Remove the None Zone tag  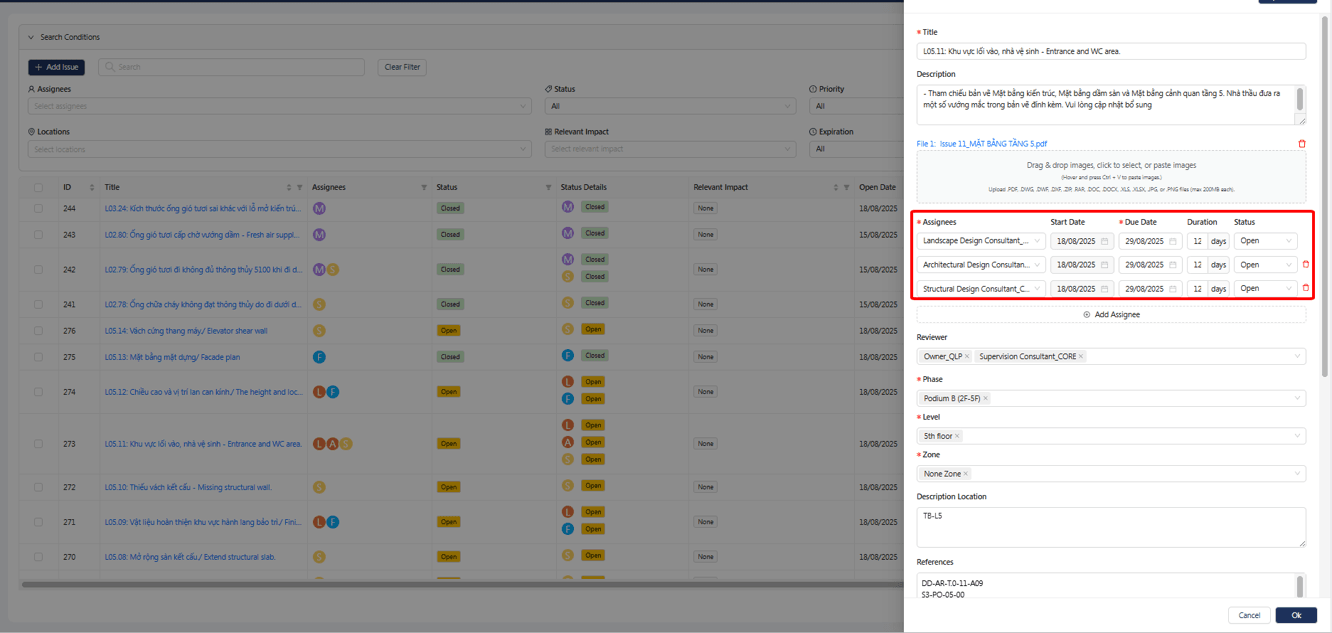tap(965, 474)
